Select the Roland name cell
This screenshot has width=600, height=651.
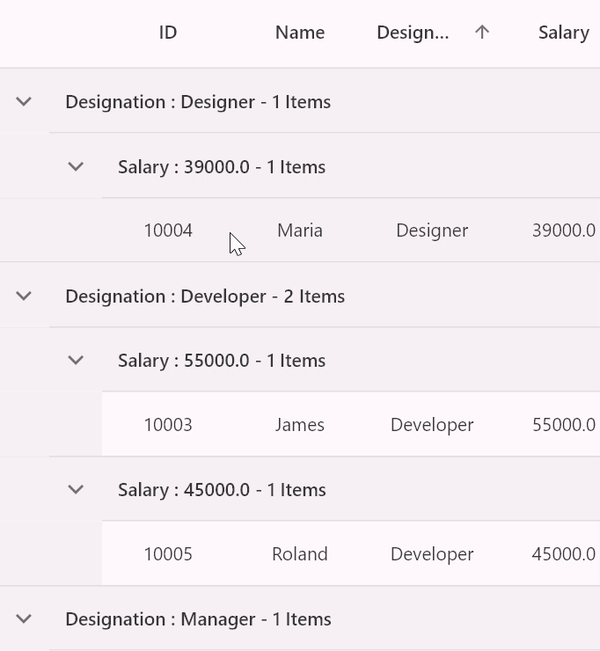300,553
